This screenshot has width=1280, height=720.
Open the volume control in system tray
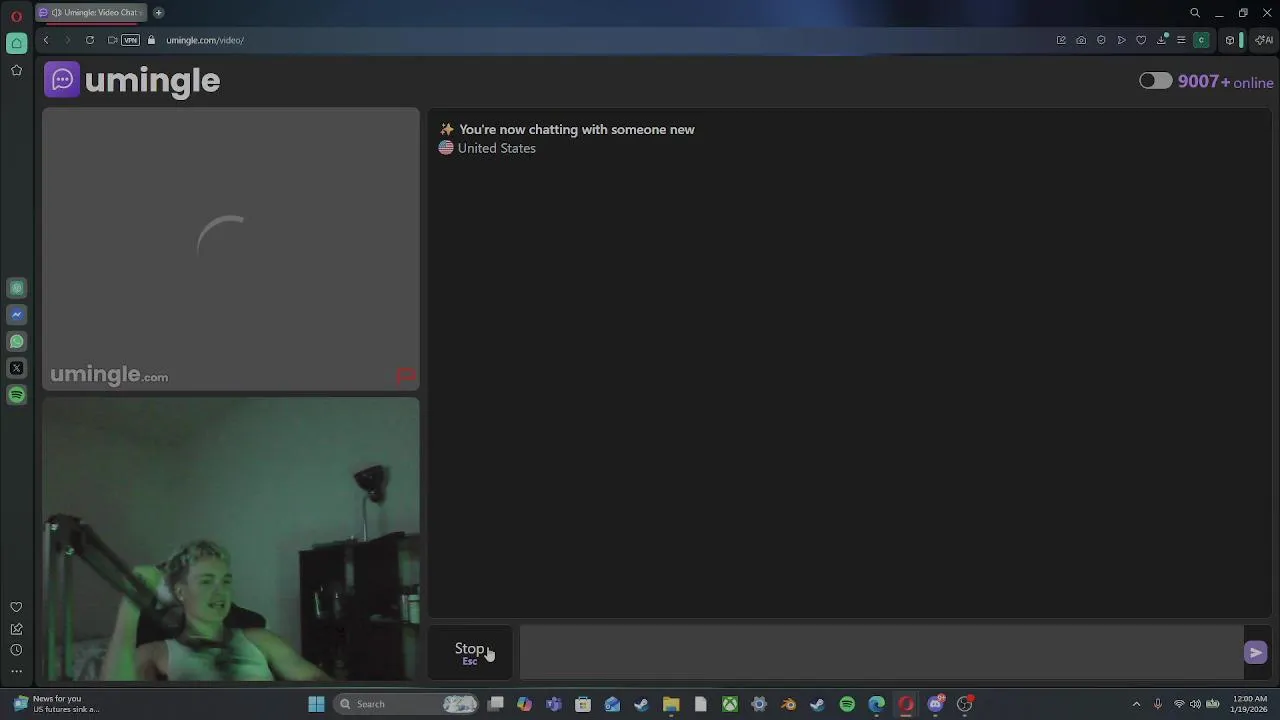click(x=1195, y=704)
